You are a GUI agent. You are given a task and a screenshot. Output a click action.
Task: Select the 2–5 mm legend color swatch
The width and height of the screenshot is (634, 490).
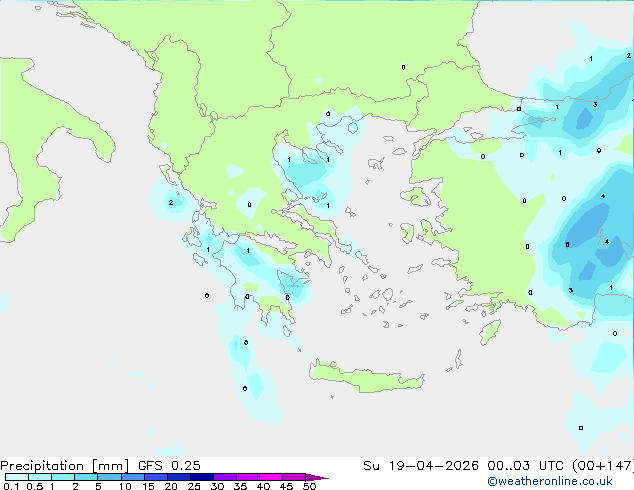(x=86, y=477)
